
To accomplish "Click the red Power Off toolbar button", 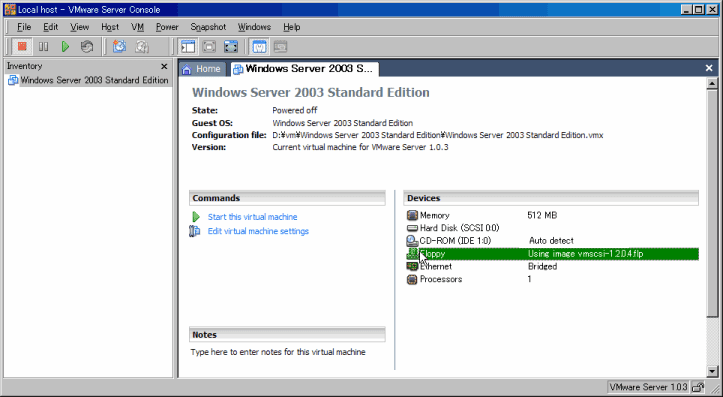I will (22, 46).
